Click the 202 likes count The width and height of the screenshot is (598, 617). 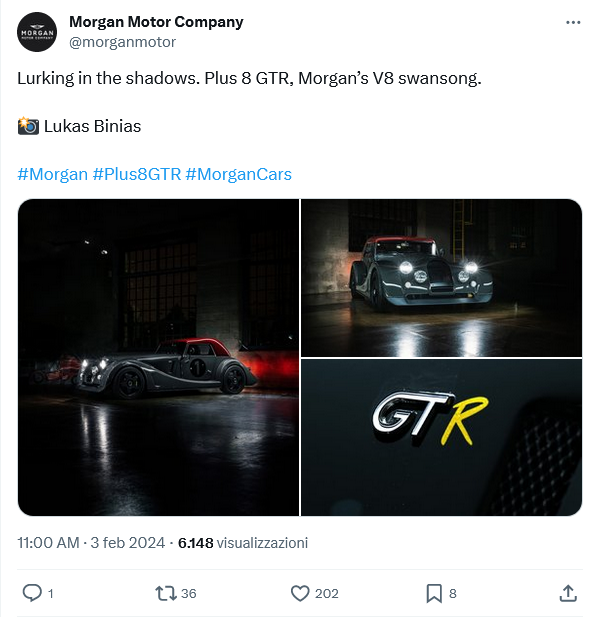[x=327, y=593]
